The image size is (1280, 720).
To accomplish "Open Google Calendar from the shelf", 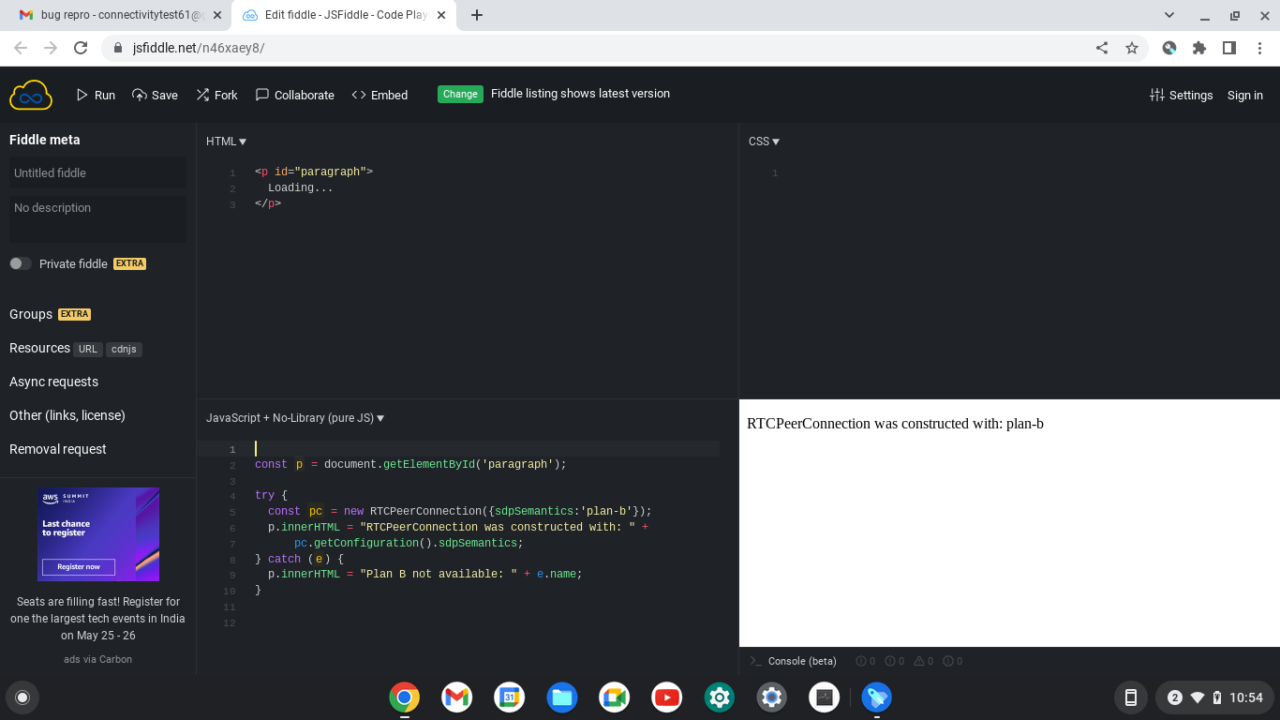I will coord(509,697).
